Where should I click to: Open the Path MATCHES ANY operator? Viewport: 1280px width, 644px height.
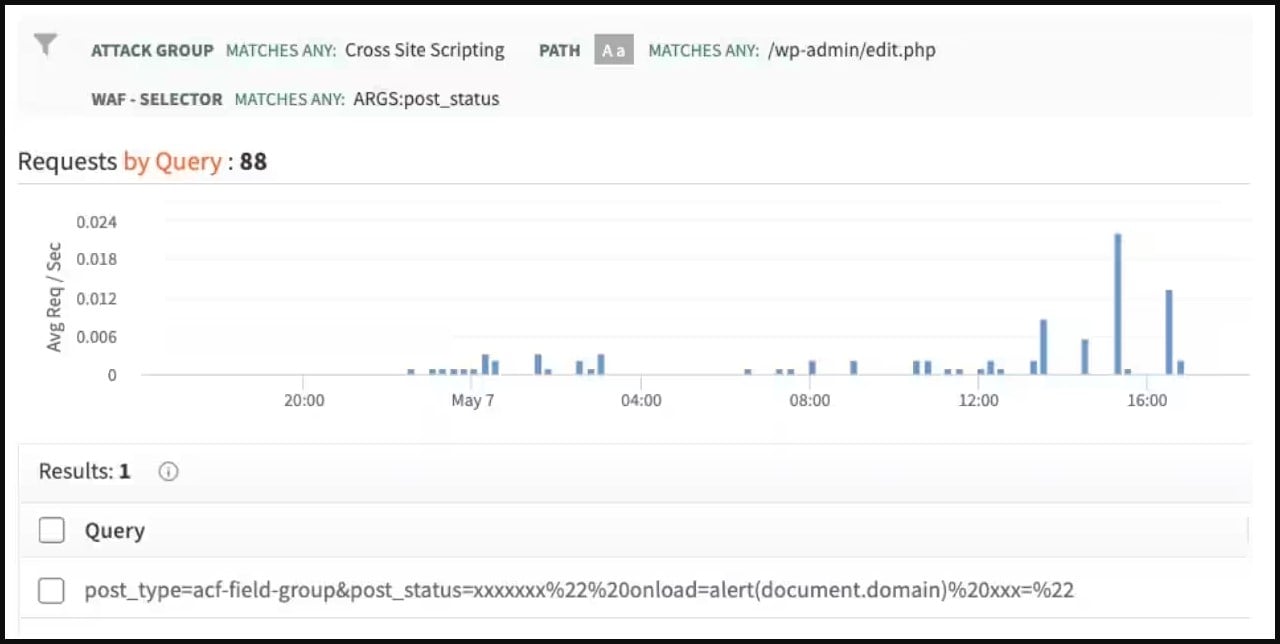(x=703, y=50)
